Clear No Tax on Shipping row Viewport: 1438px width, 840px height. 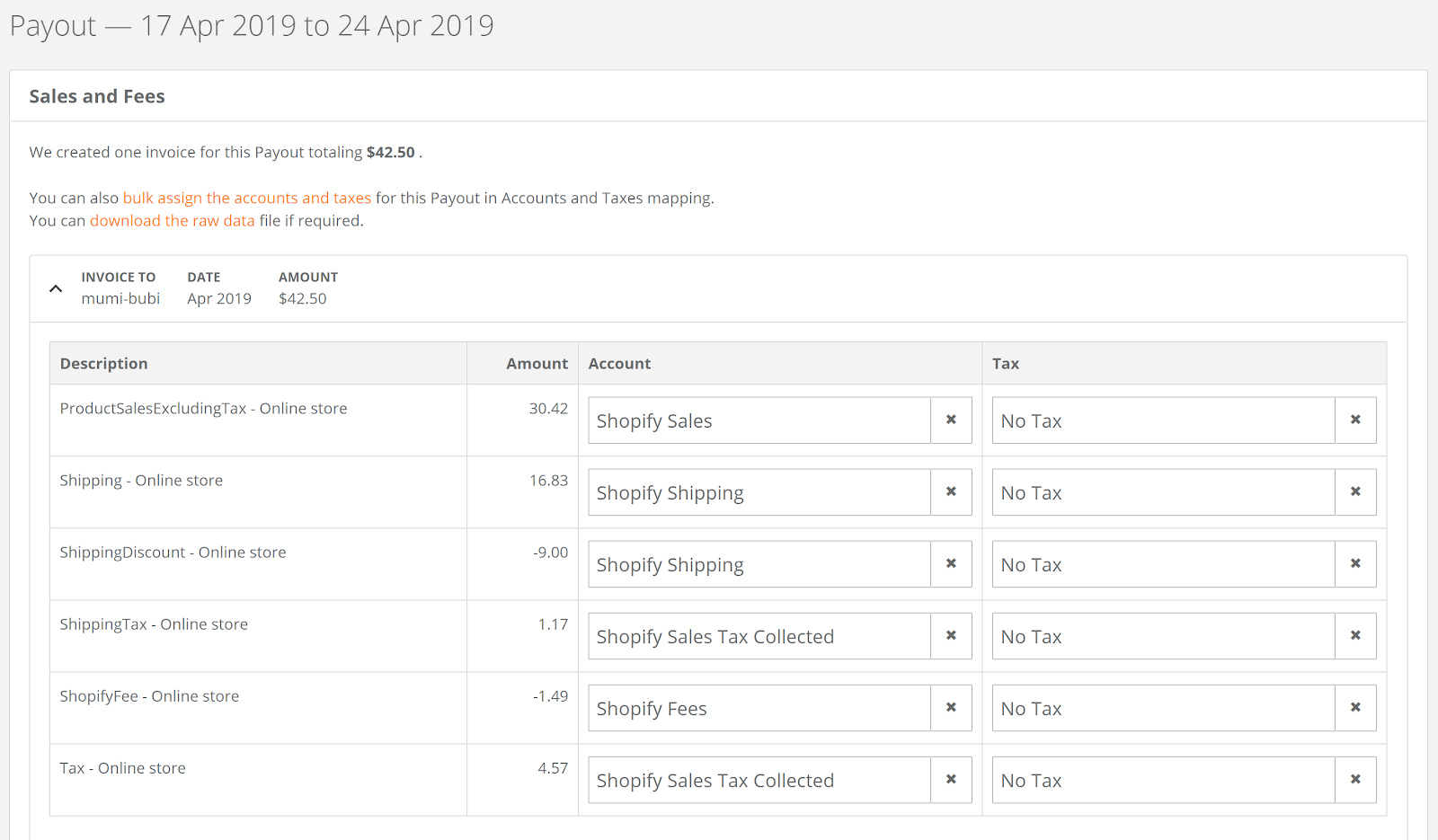[1355, 491]
